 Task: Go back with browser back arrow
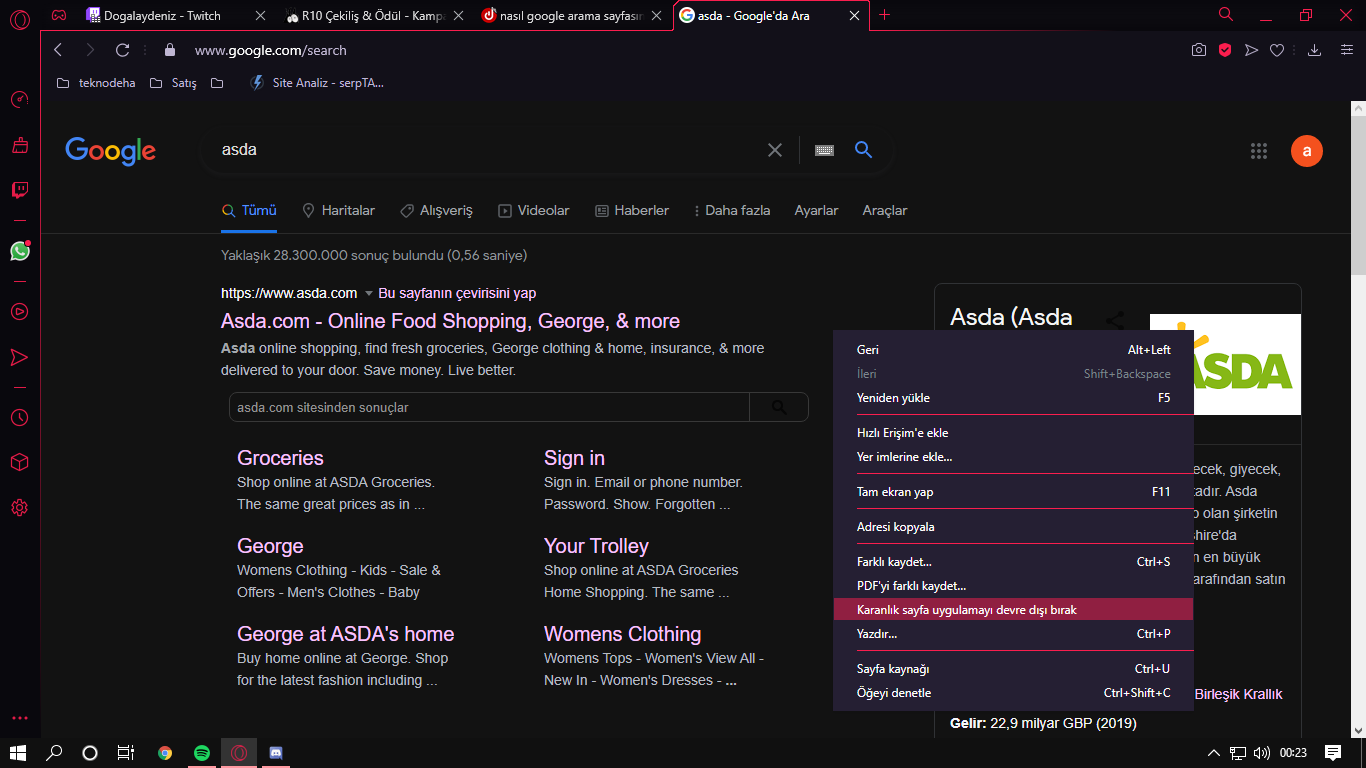[x=58, y=50]
